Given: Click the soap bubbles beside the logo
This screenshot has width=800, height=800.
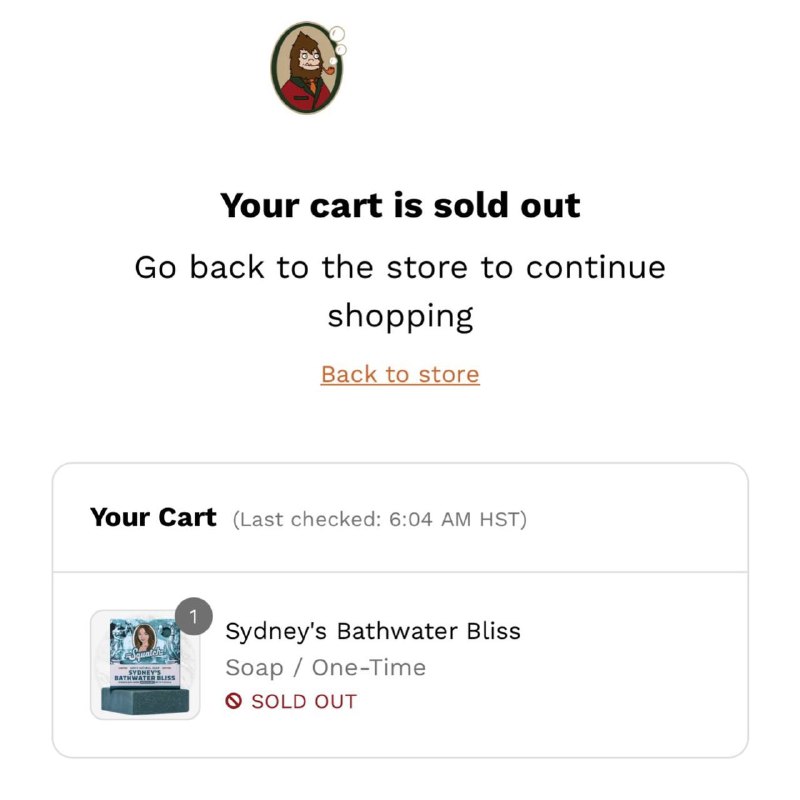Looking at the screenshot, I should pos(338,42).
